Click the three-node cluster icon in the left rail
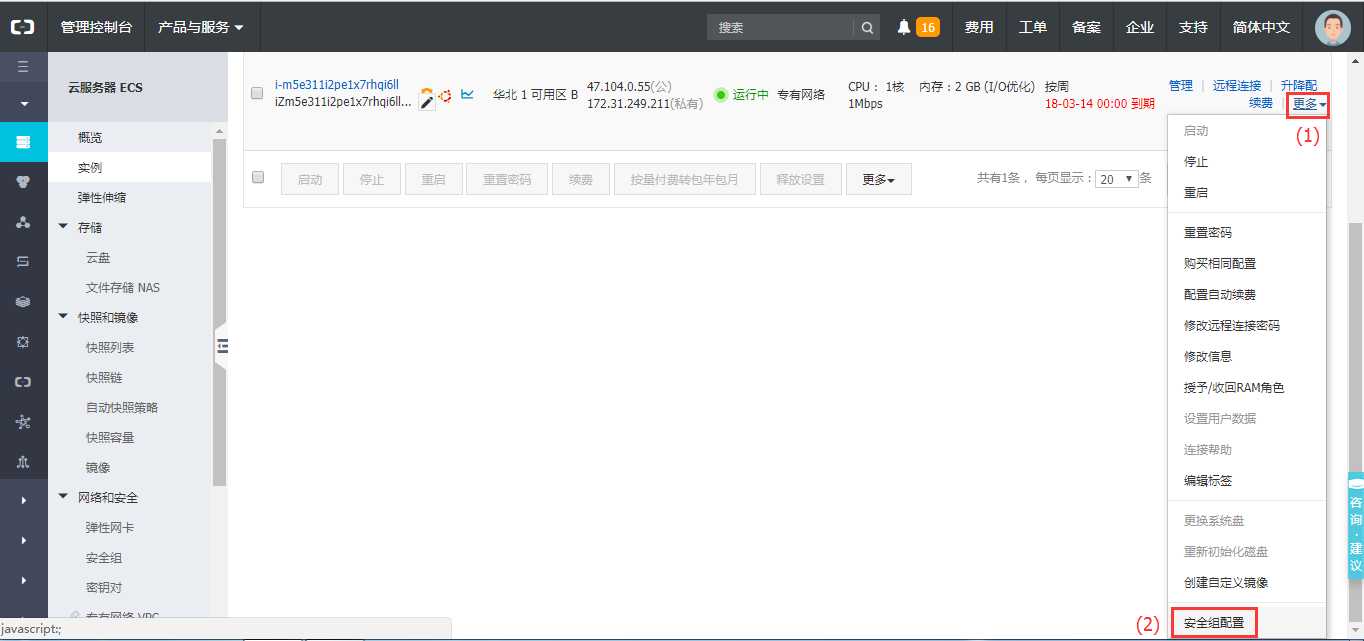 (23, 222)
